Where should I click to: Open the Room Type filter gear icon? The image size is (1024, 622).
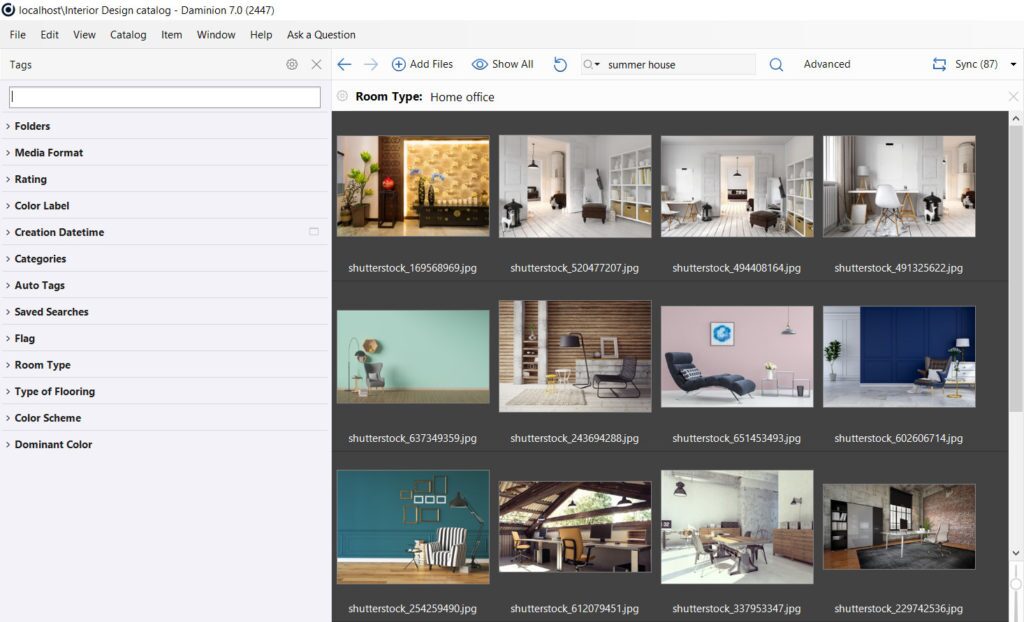pos(343,97)
